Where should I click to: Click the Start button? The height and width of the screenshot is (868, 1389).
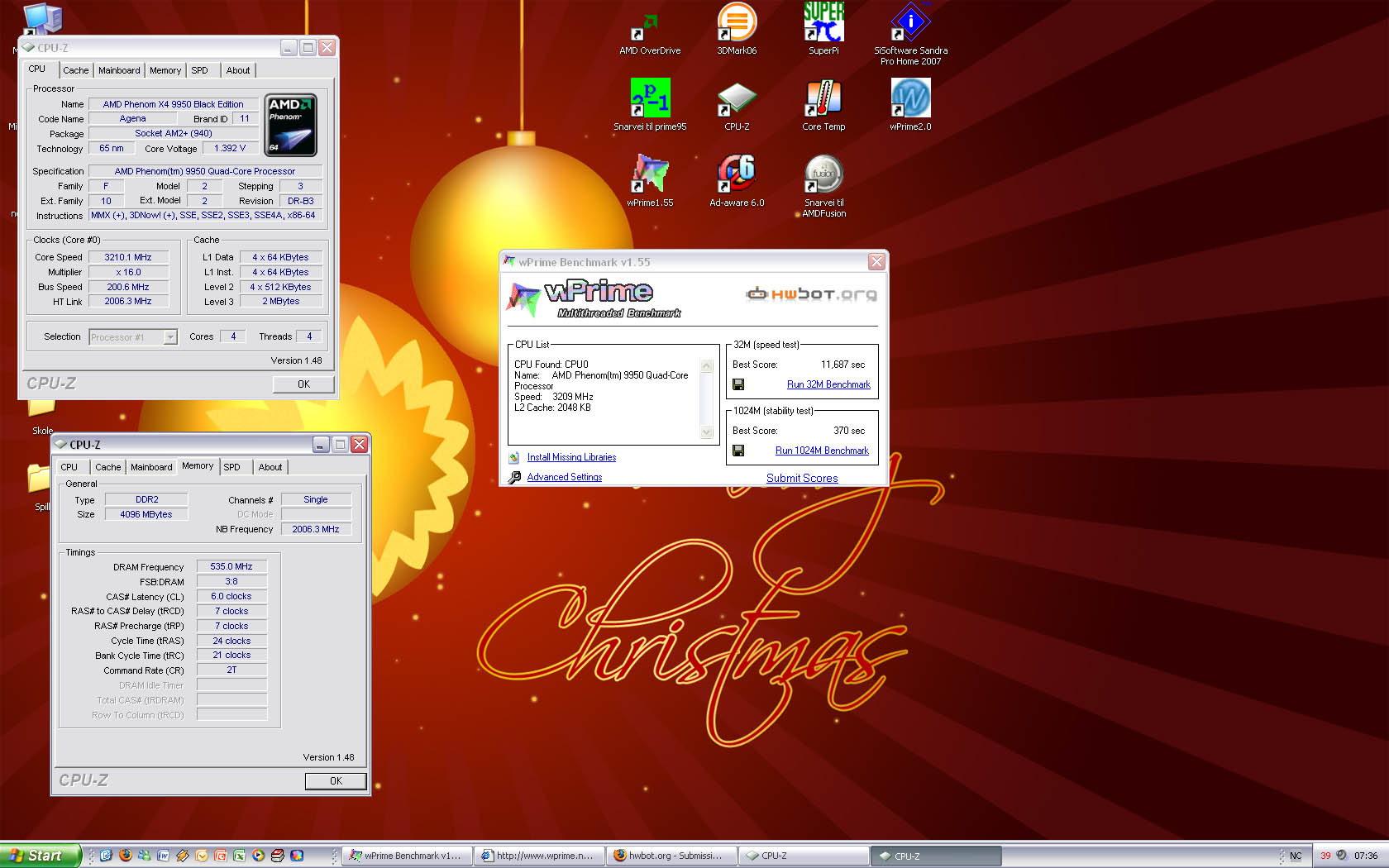[x=41, y=856]
